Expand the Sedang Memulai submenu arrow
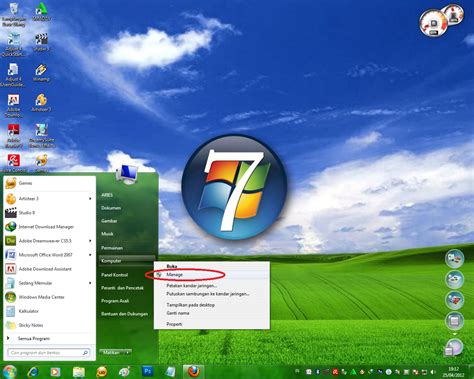Viewport: 474px width, 379px height. (x=90, y=283)
